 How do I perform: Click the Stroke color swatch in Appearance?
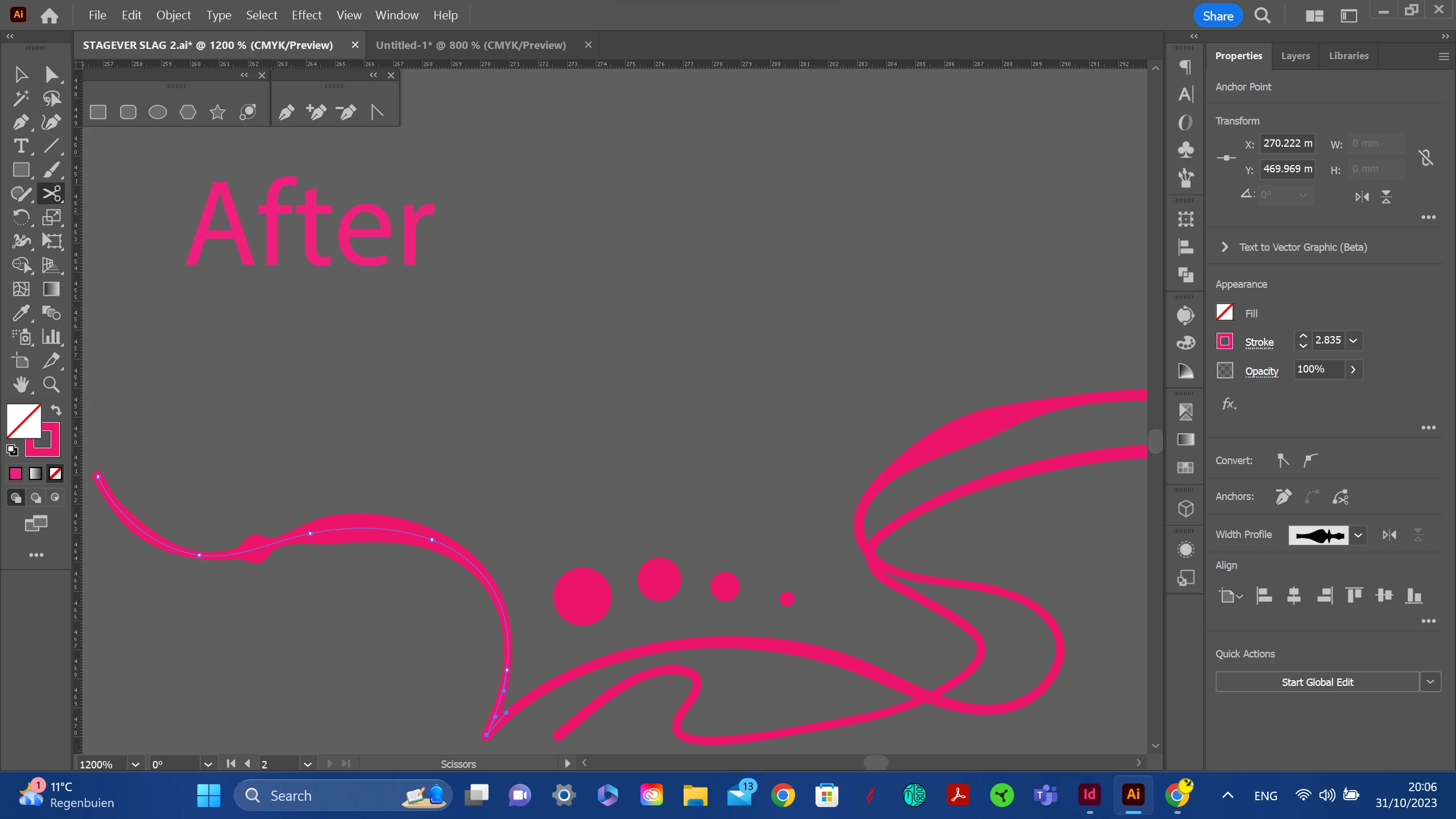pyautogui.click(x=1225, y=341)
